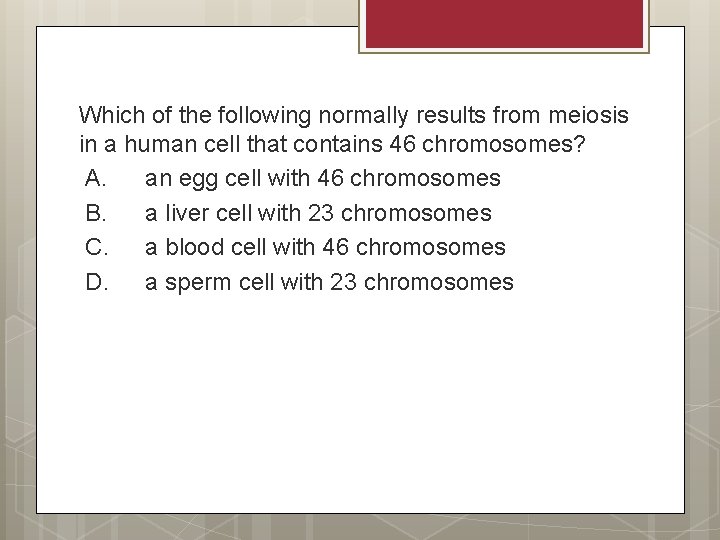
Task: Click the word "Which" starting the question
Action: pyautogui.click(x=106, y=115)
